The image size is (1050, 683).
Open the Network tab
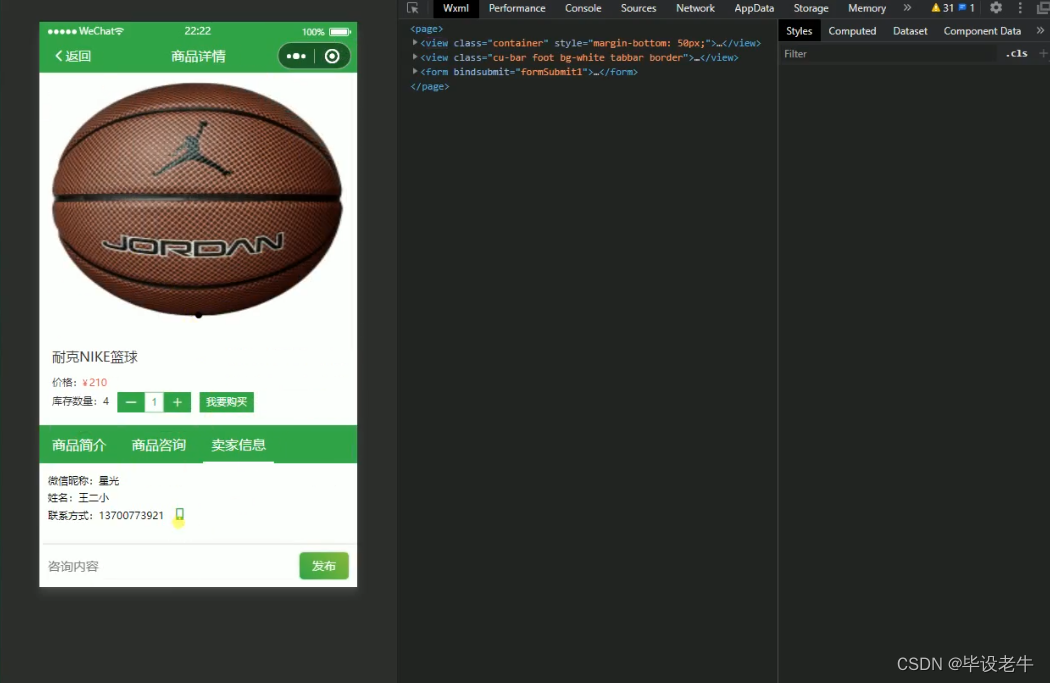pyautogui.click(x=695, y=8)
